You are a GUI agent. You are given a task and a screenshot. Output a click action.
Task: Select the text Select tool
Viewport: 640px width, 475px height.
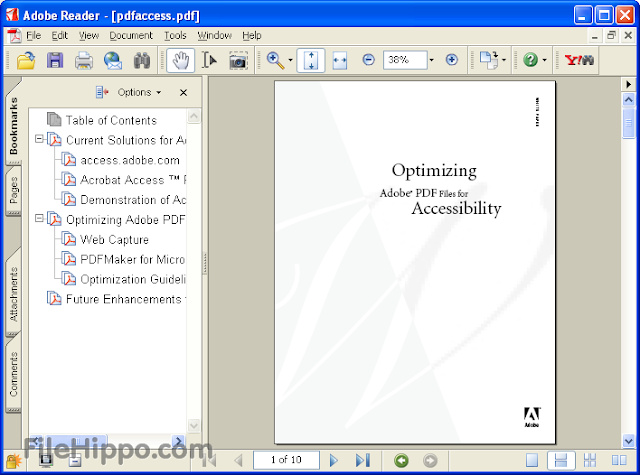[209, 60]
